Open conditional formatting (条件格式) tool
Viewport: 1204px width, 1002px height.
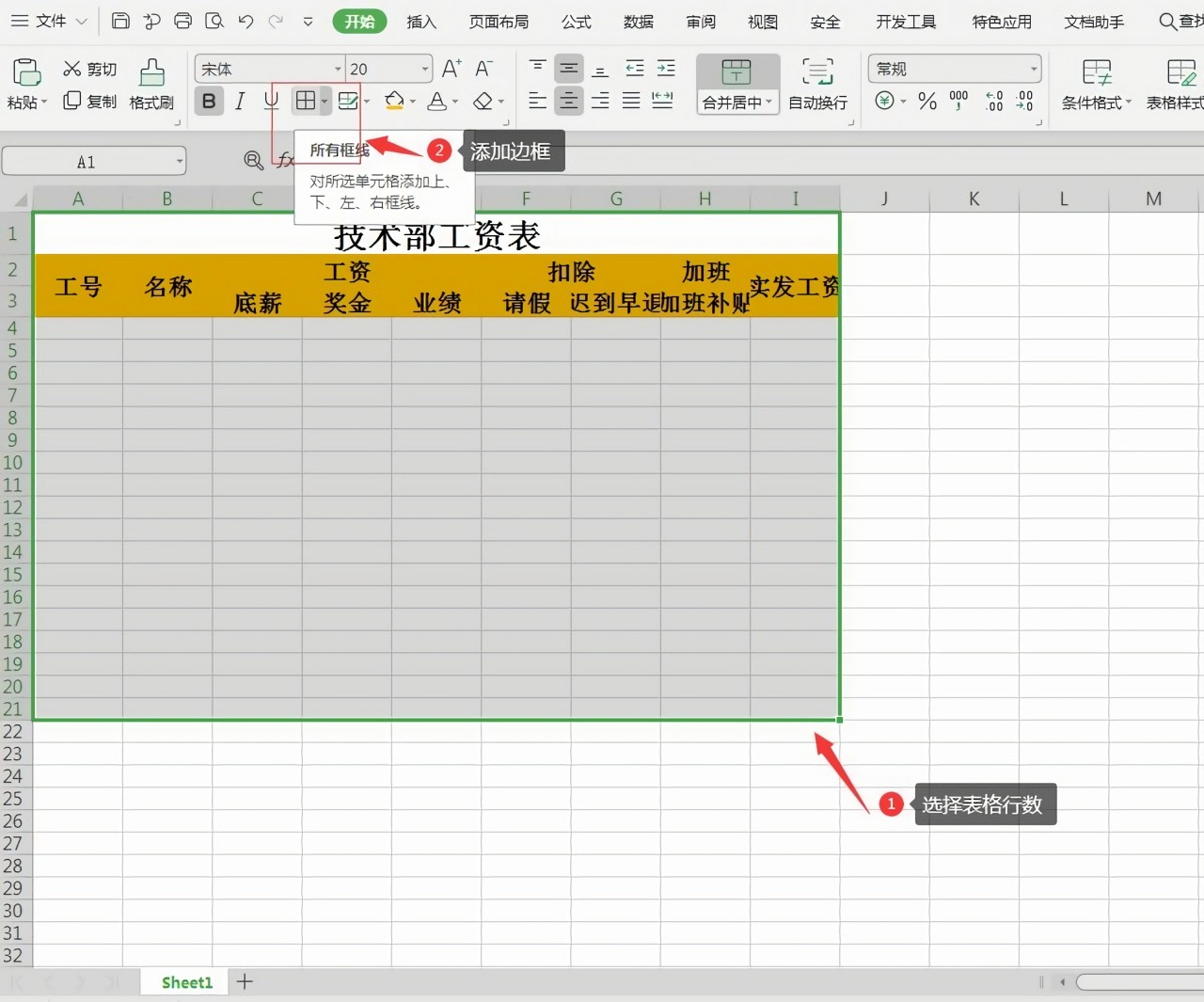tap(1094, 85)
